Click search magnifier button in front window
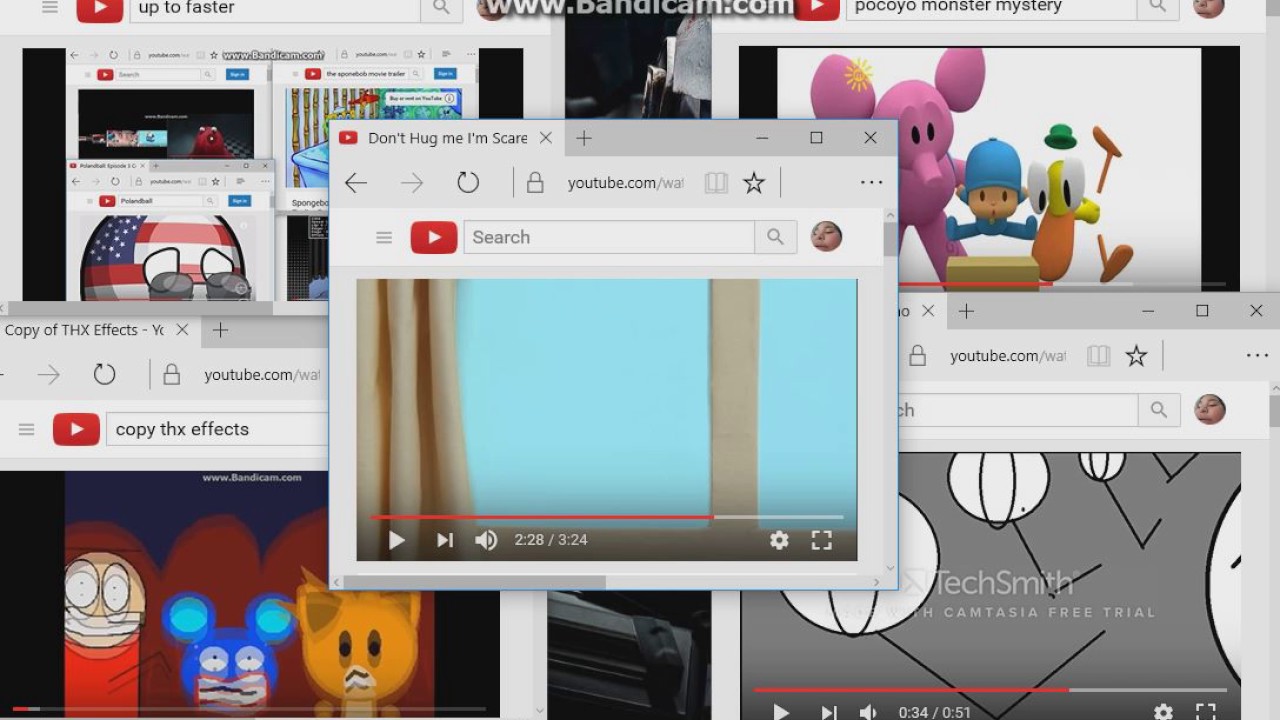The image size is (1280, 720). (x=775, y=237)
